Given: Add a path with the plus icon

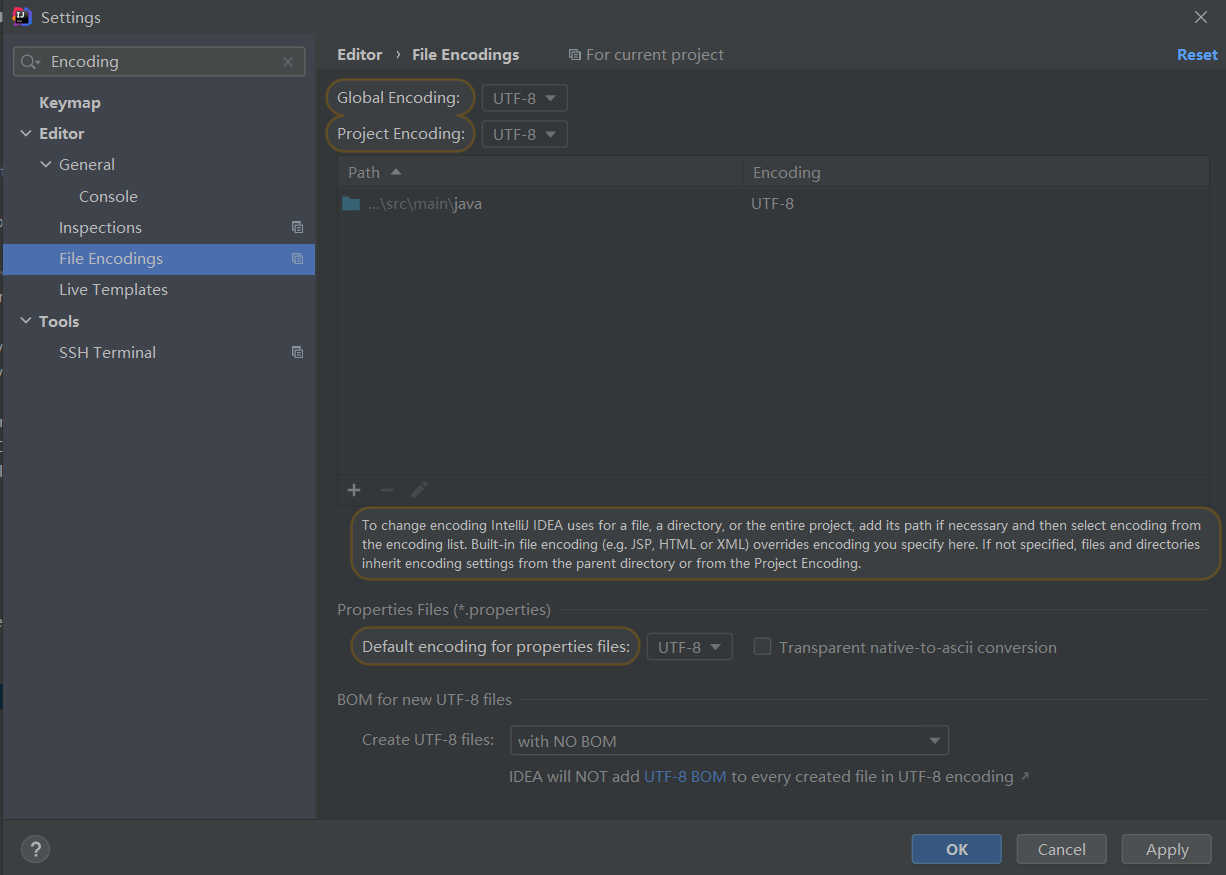Looking at the screenshot, I should coord(354,490).
